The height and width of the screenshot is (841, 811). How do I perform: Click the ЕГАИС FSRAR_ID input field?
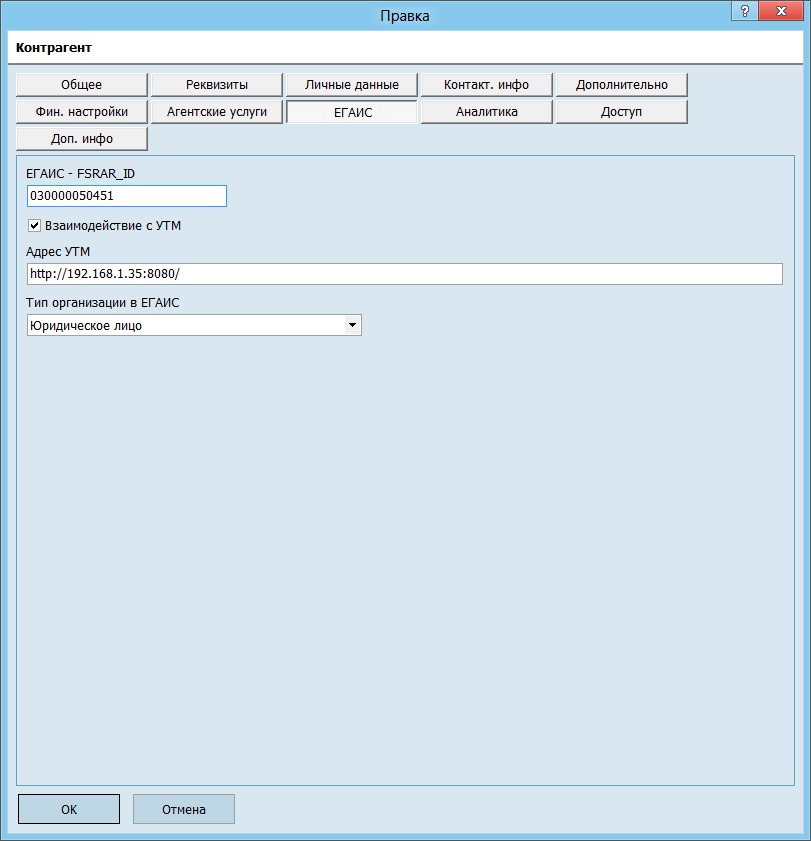[x=127, y=196]
